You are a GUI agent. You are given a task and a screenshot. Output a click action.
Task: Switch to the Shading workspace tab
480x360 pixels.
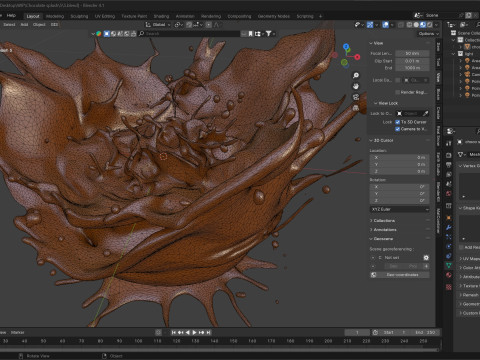pos(161,16)
